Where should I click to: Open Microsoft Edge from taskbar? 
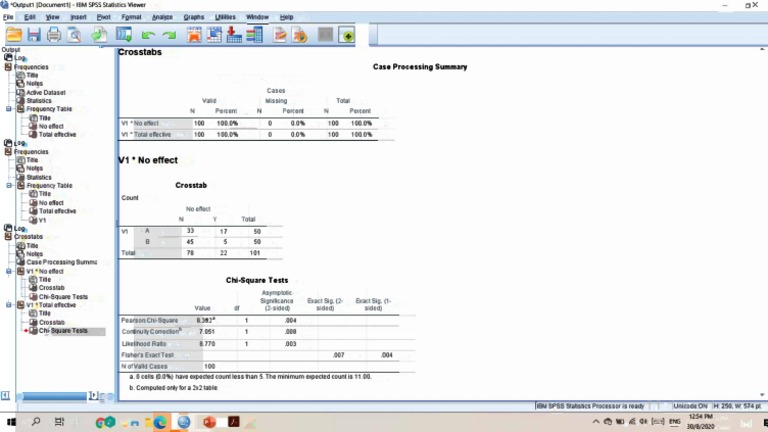160,422
